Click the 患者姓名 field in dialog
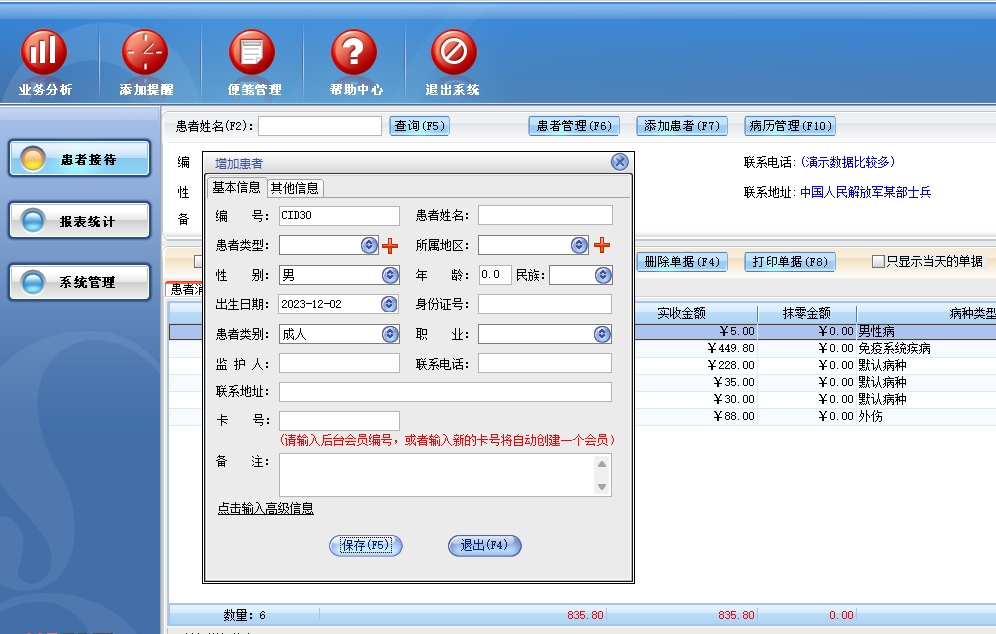Viewport: 996px width, 634px height. click(x=545, y=215)
